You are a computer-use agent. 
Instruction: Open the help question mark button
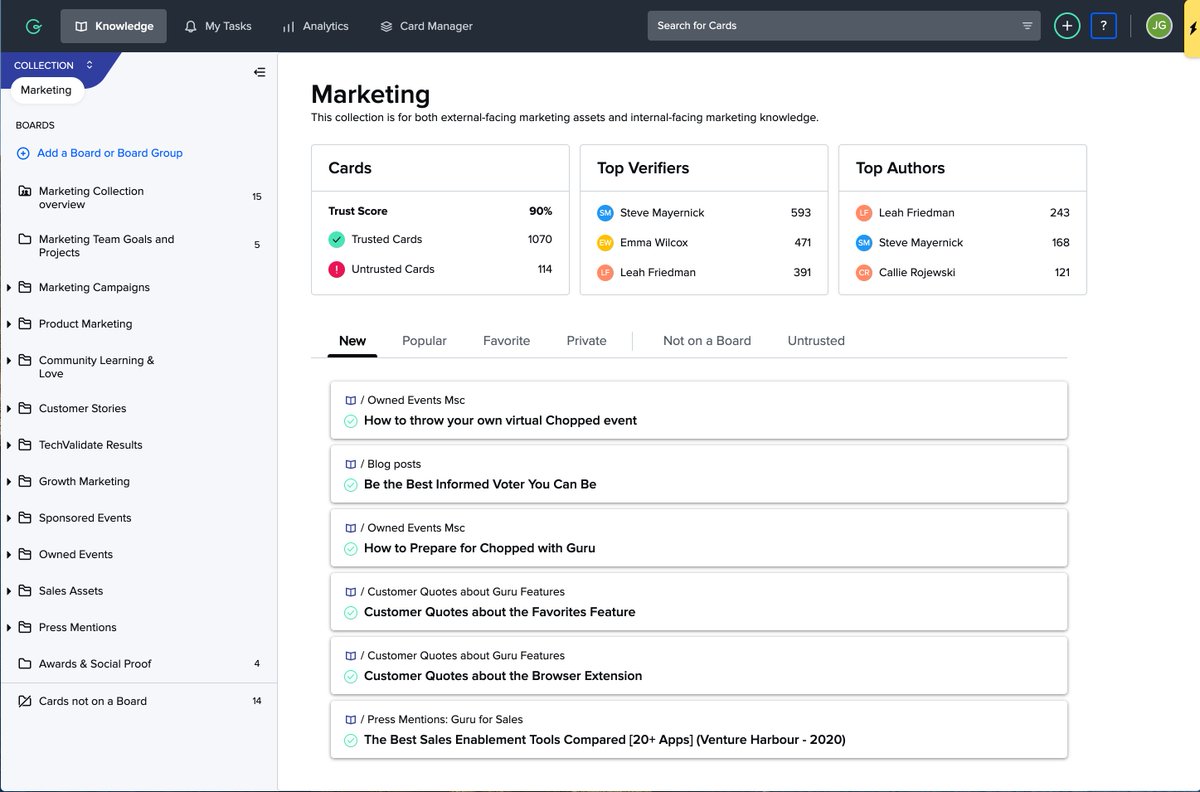[x=1103, y=26]
